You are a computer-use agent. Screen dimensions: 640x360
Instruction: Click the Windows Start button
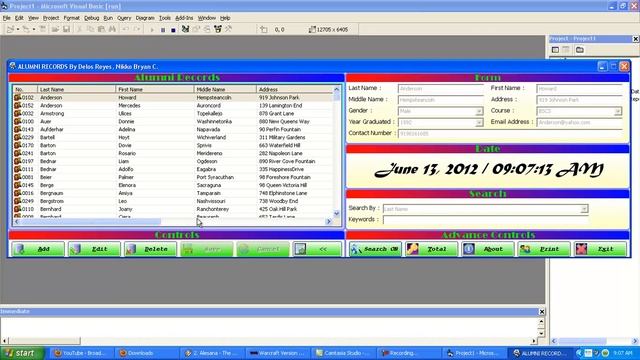point(22,353)
